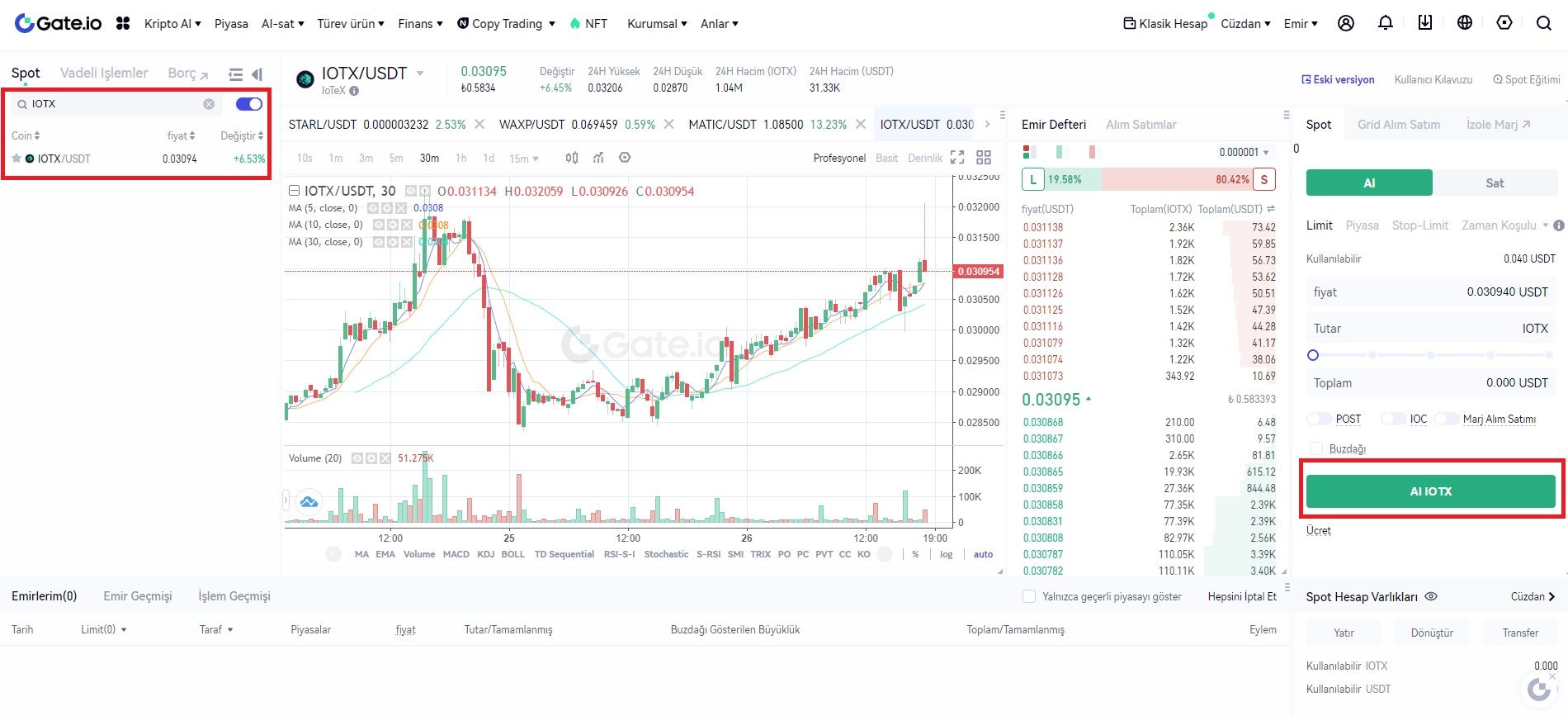Click the fiyat price input field
The image size is (1568, 716).
1431,292
